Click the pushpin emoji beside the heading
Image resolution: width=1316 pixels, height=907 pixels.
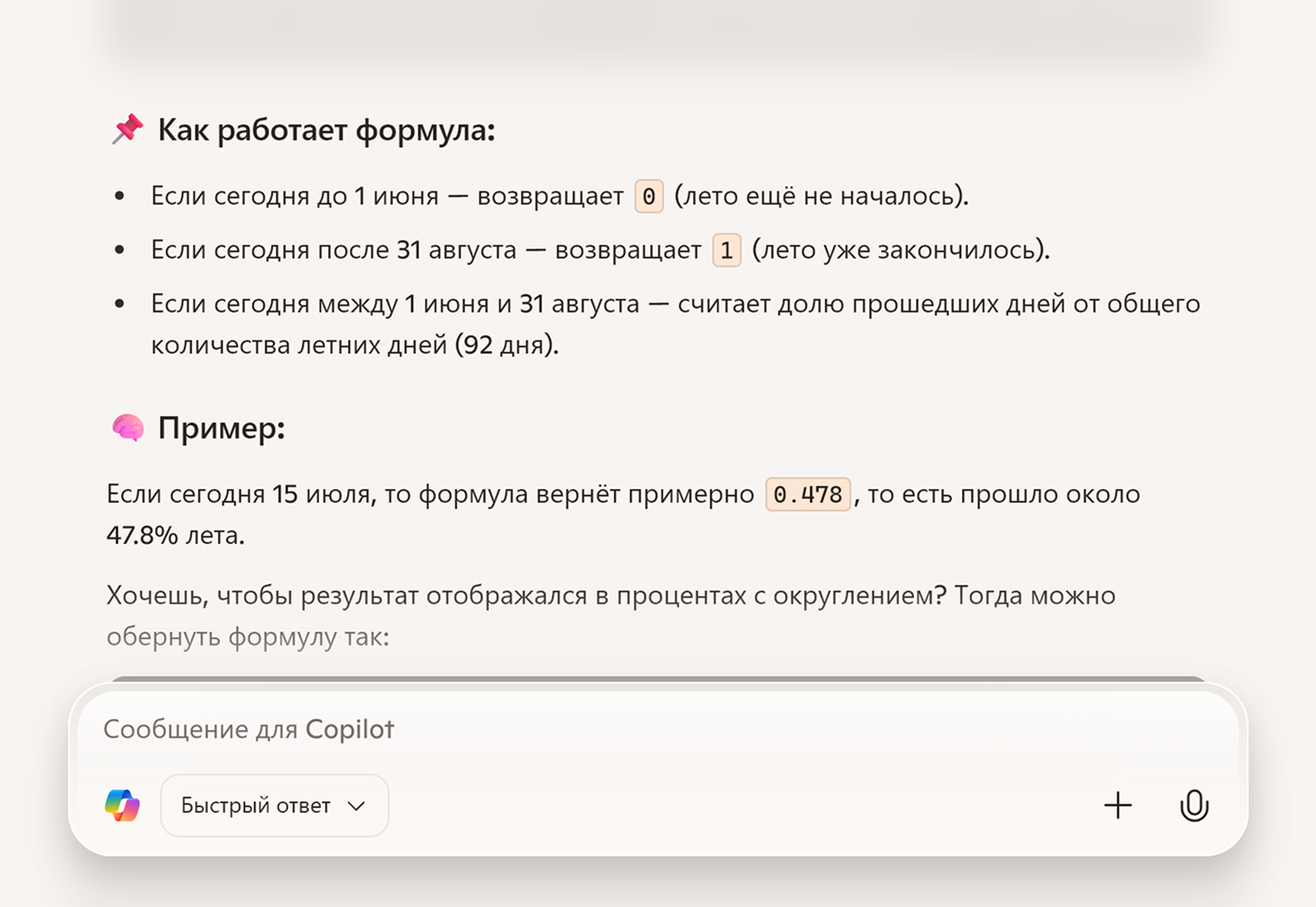[x=127, y=130]
